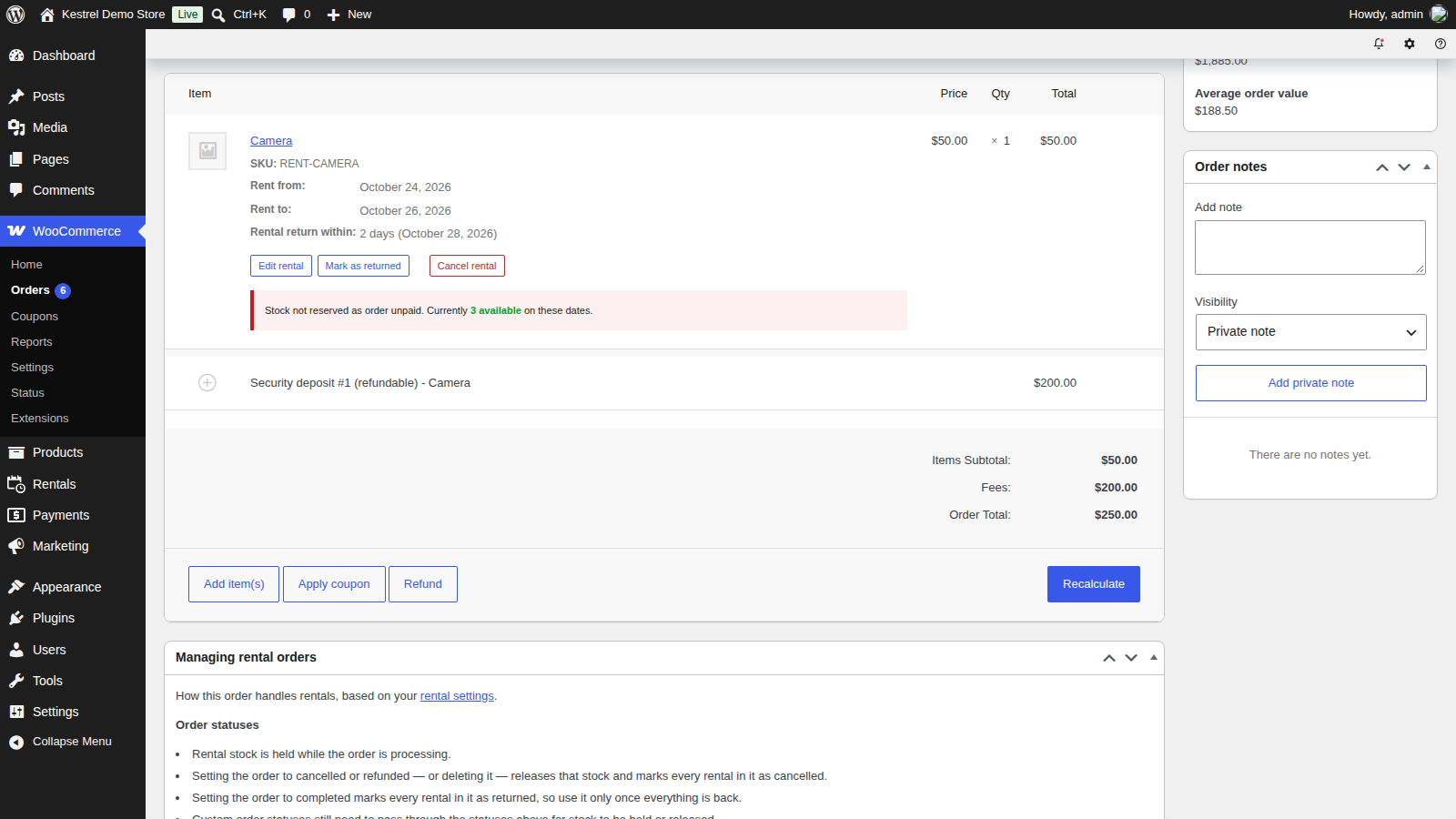This screenshot has width=1456, height=819.
Task: Open Rentals in sidebar menu
Action: (73, 484)
